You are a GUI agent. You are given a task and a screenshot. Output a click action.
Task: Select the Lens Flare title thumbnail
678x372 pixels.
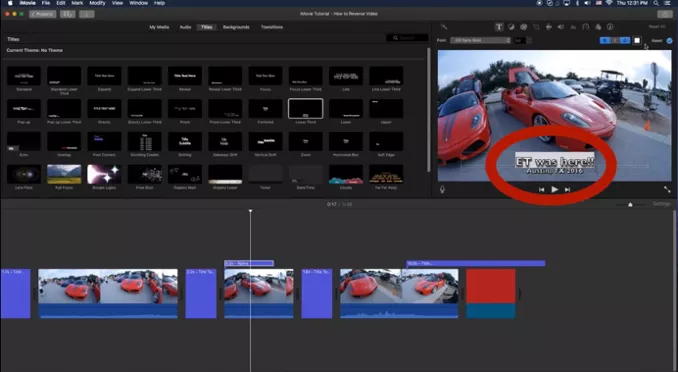tap(24, 174)
